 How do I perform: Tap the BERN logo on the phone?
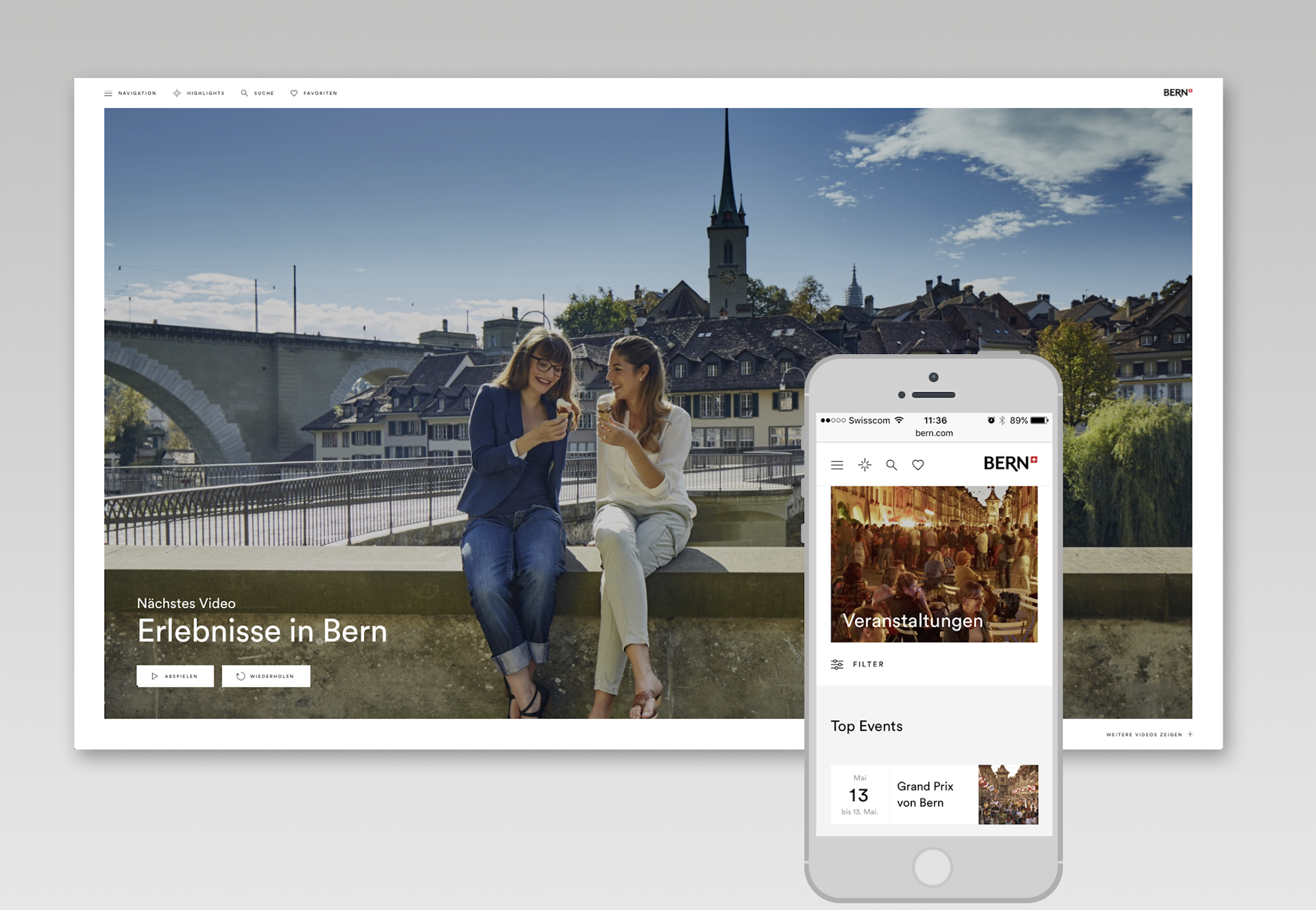[x=1010, y=463]
